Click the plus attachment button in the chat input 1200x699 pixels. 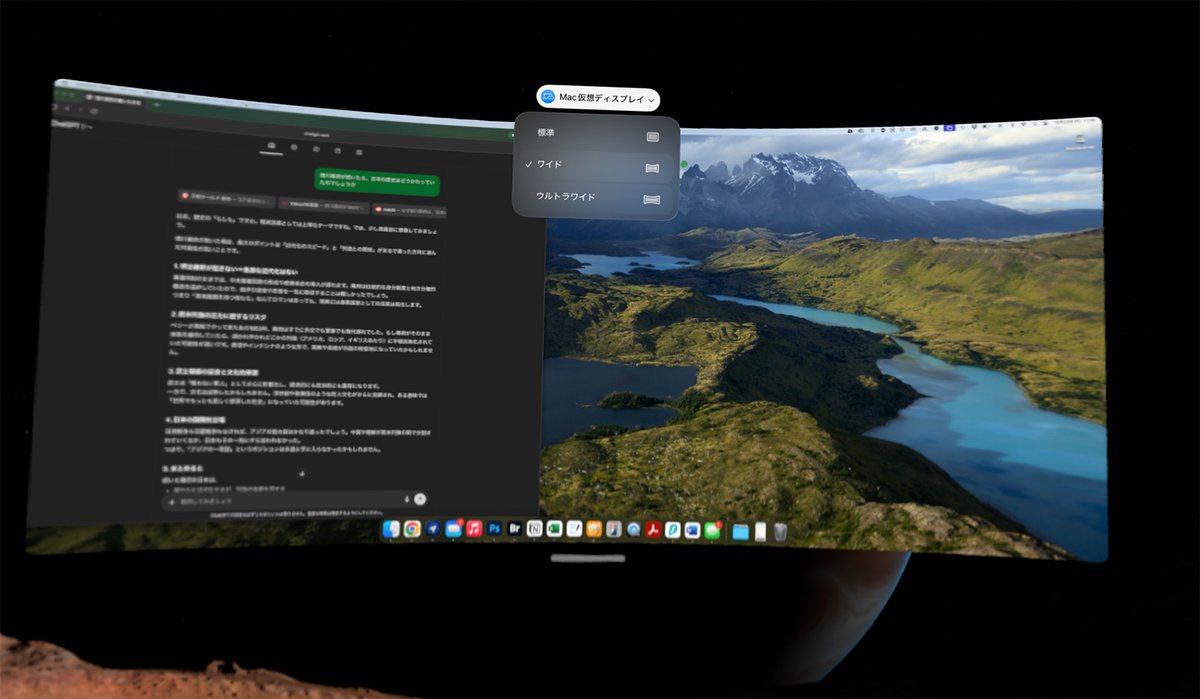172,501
